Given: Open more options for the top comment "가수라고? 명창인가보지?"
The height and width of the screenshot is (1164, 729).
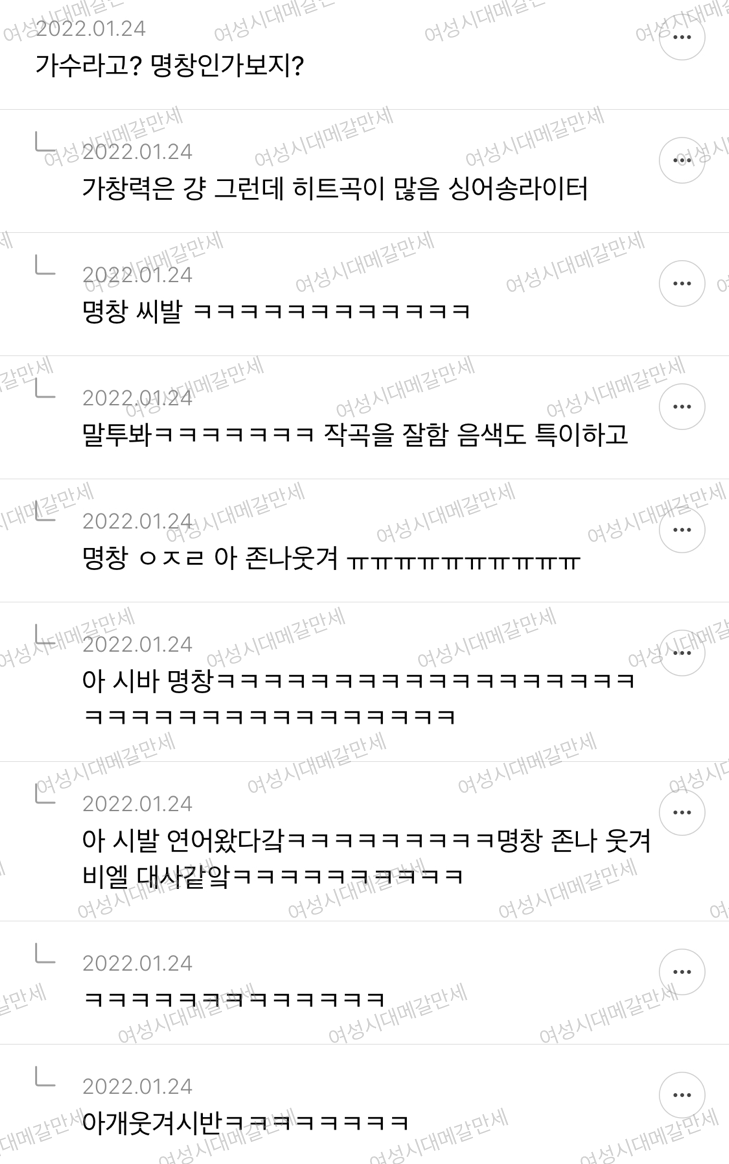Looking at the screenshot, I should (x=681, y=37).
